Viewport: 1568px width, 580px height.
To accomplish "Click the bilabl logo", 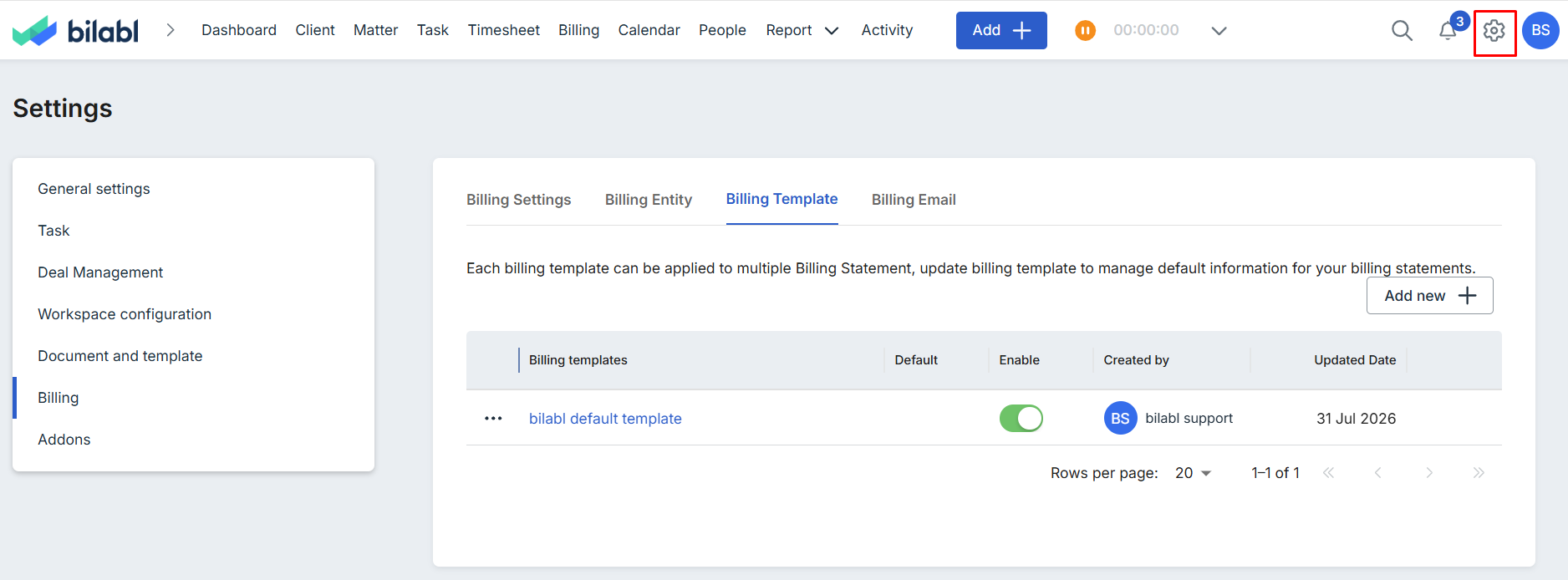I will coord(75,30).
